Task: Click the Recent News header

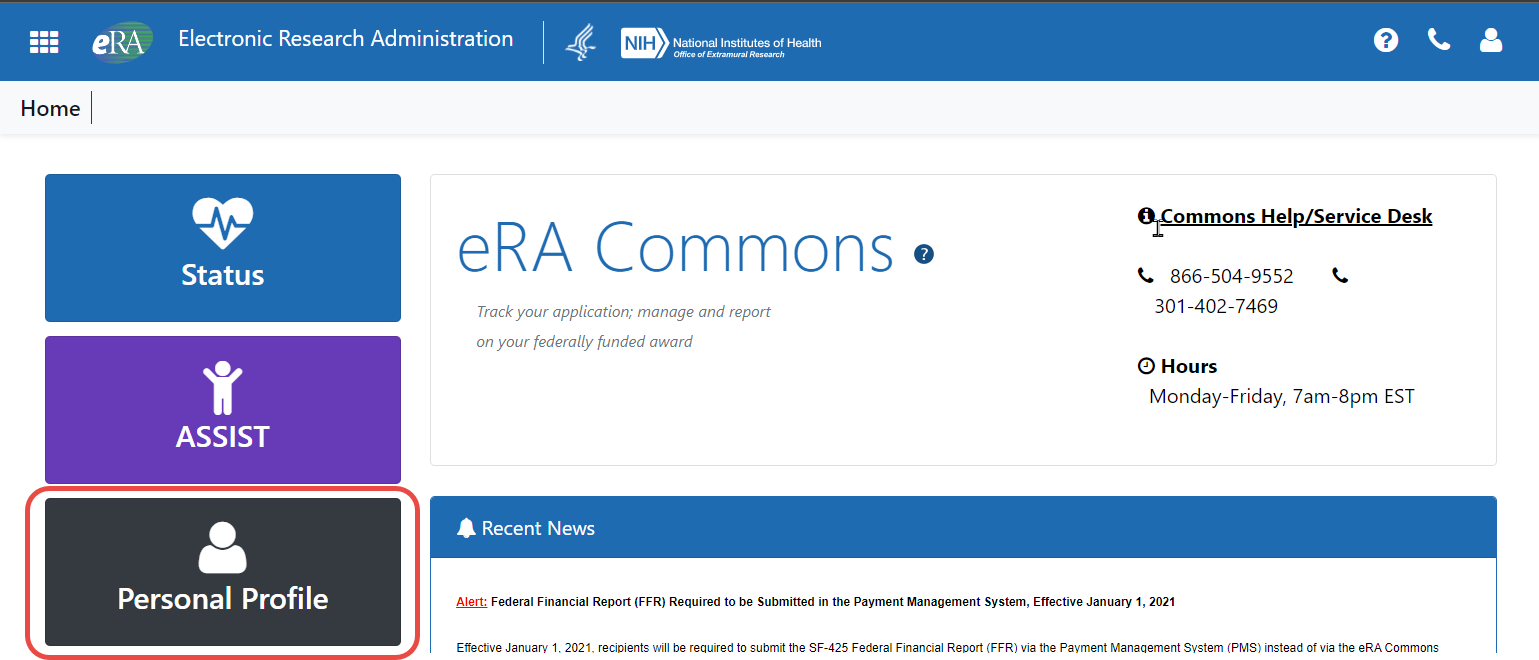Action: [963, 527]
